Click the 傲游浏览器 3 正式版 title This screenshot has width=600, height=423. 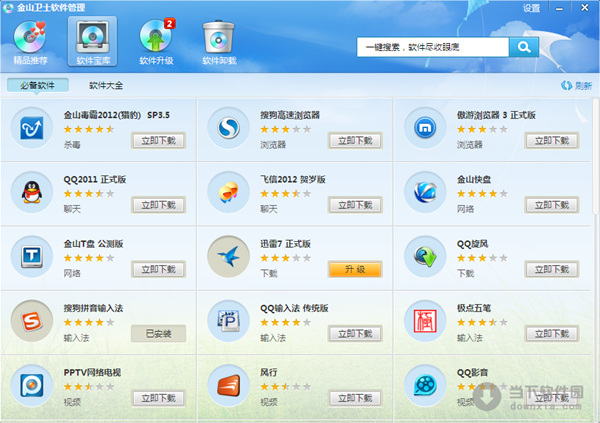pyautogui.click(x=496, y=115)
